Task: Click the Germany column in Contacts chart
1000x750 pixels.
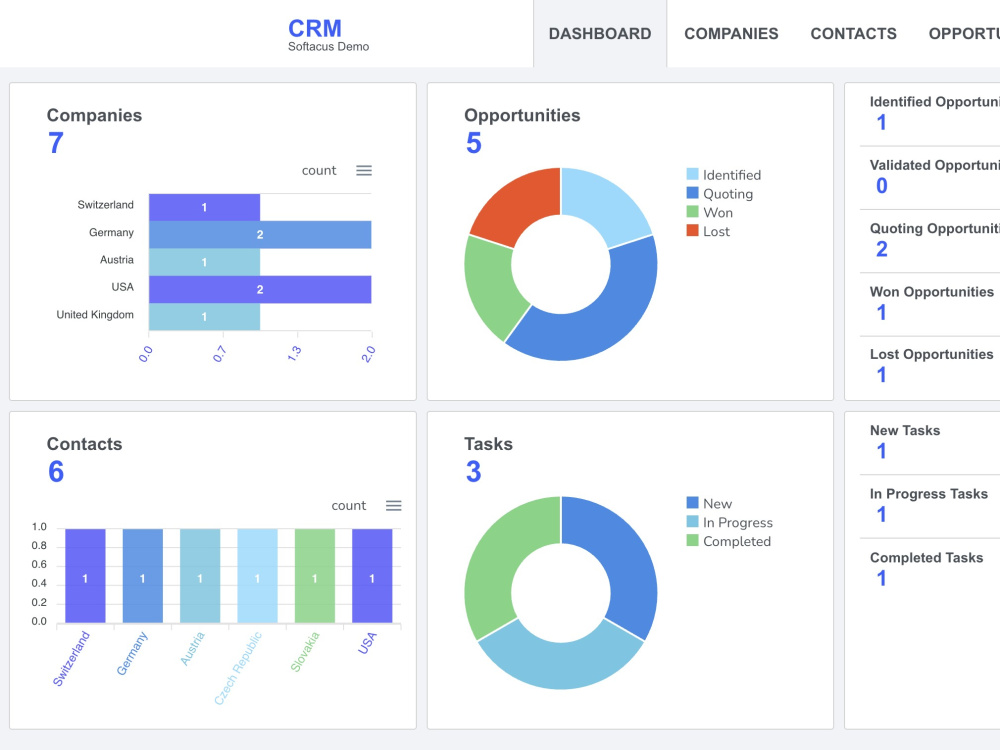Action: click(142, 576)
